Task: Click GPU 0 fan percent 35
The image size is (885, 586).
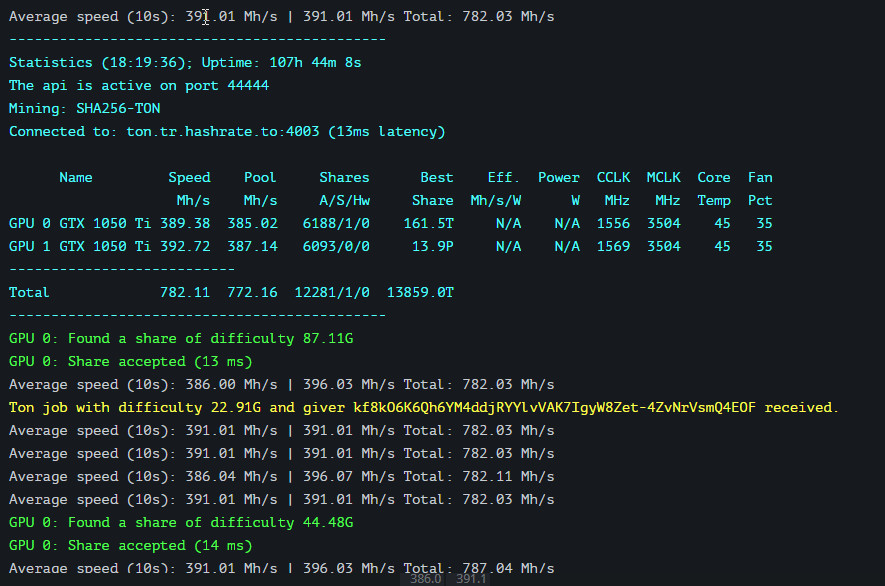Action: pos(764,224)
